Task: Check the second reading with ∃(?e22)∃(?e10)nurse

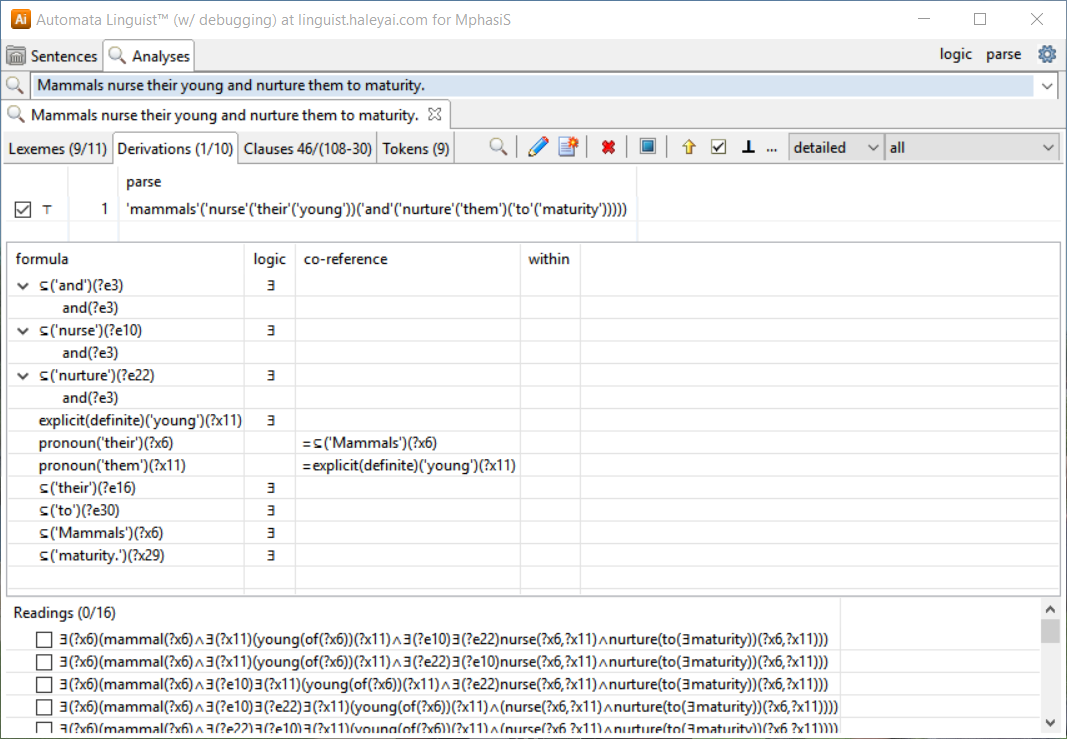Action: (x=44, y=662)
